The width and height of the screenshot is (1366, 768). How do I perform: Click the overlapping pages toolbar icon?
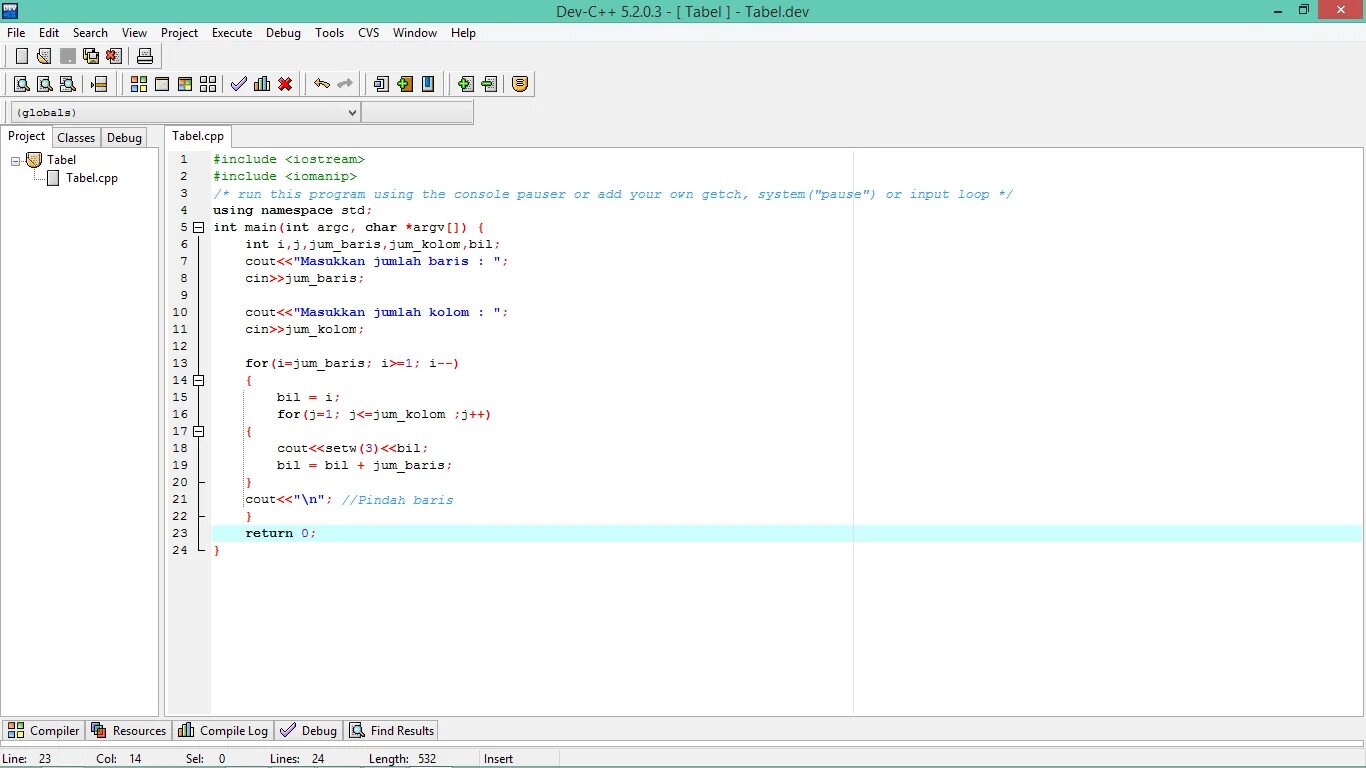tap(381, 84)
